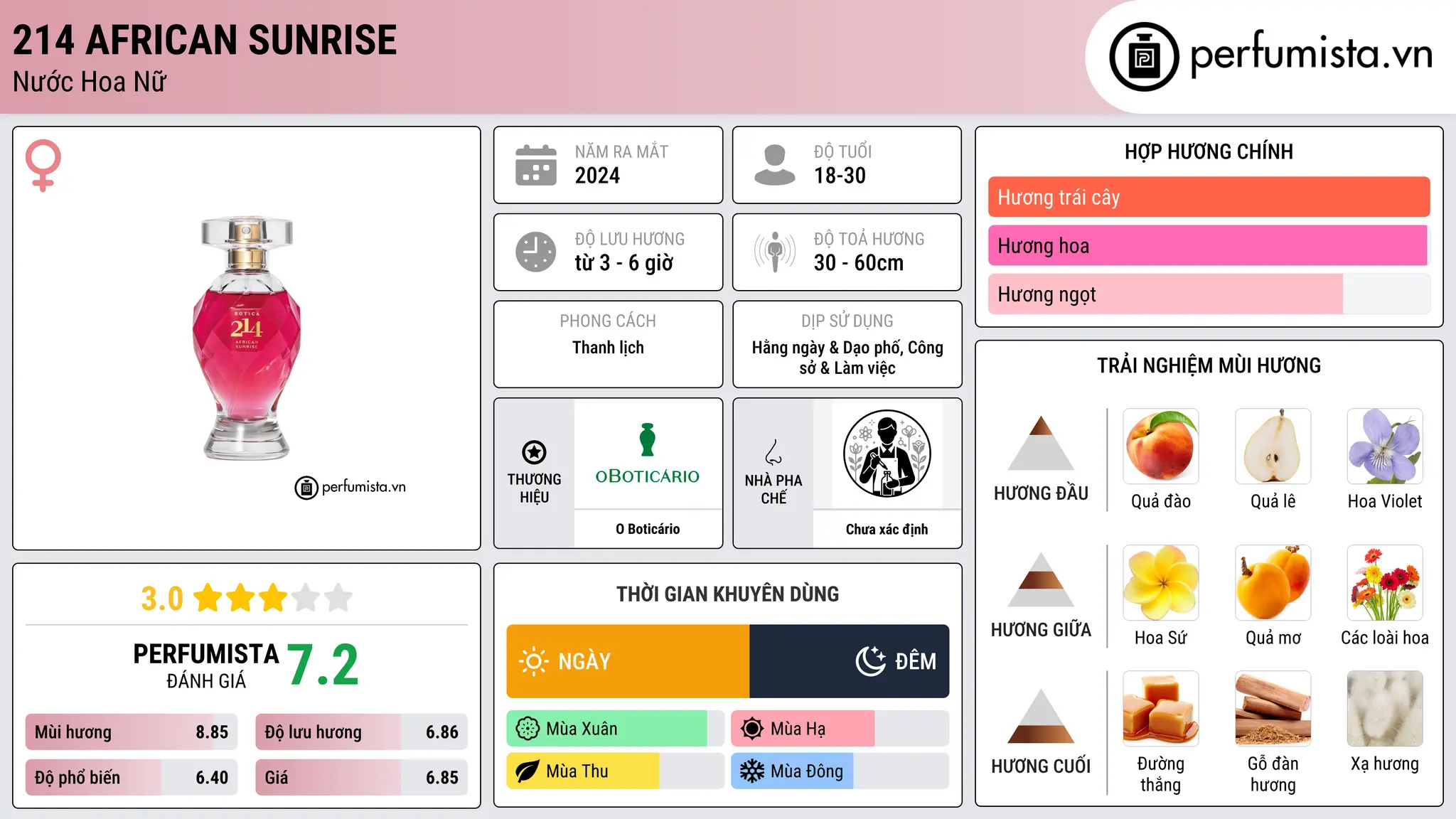Click the PERFUMISTA ĐÁNH GIÁ label

[x=206, y=665]
